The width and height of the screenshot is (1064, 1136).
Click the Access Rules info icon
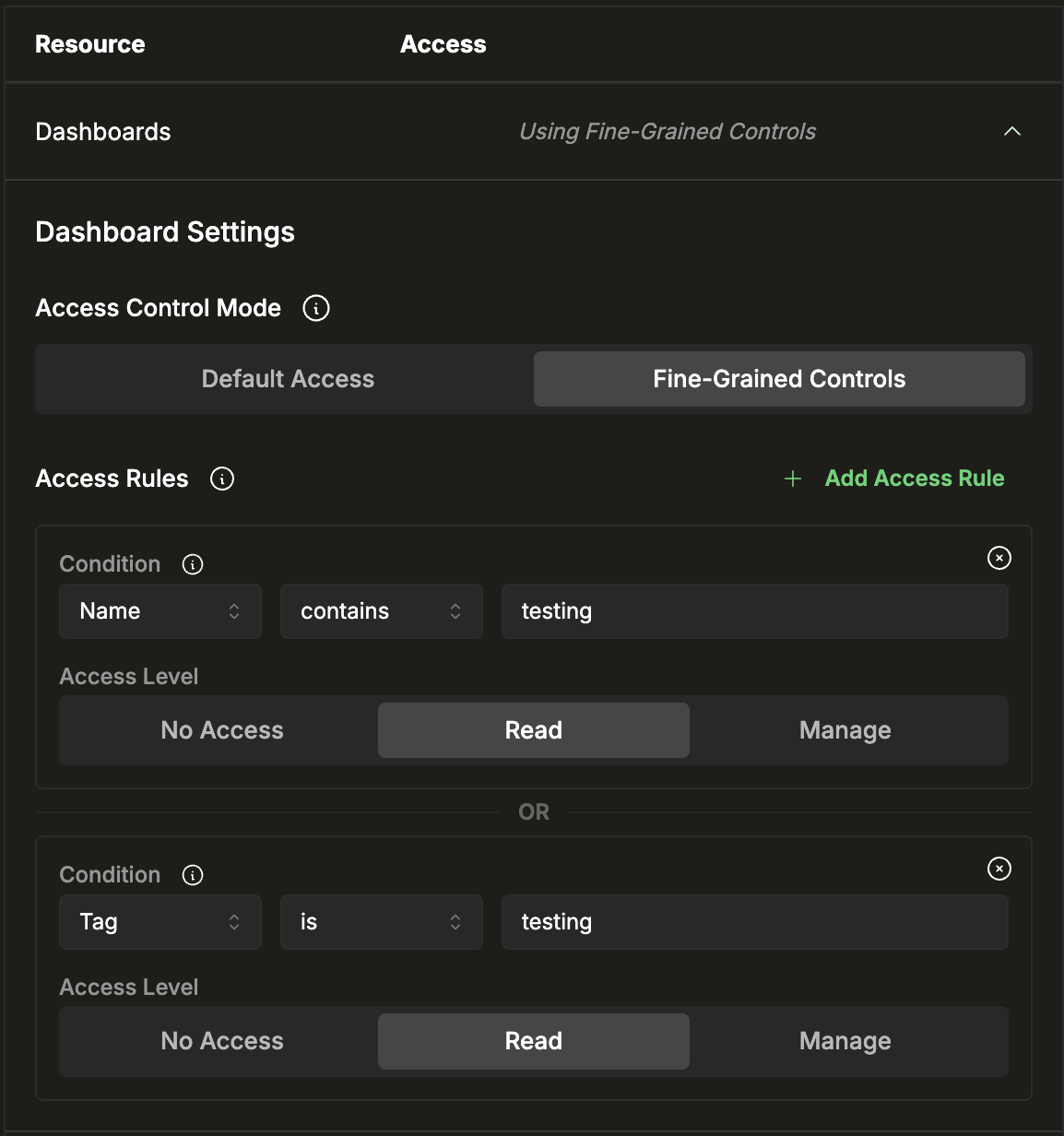click(x=221, y=479)
